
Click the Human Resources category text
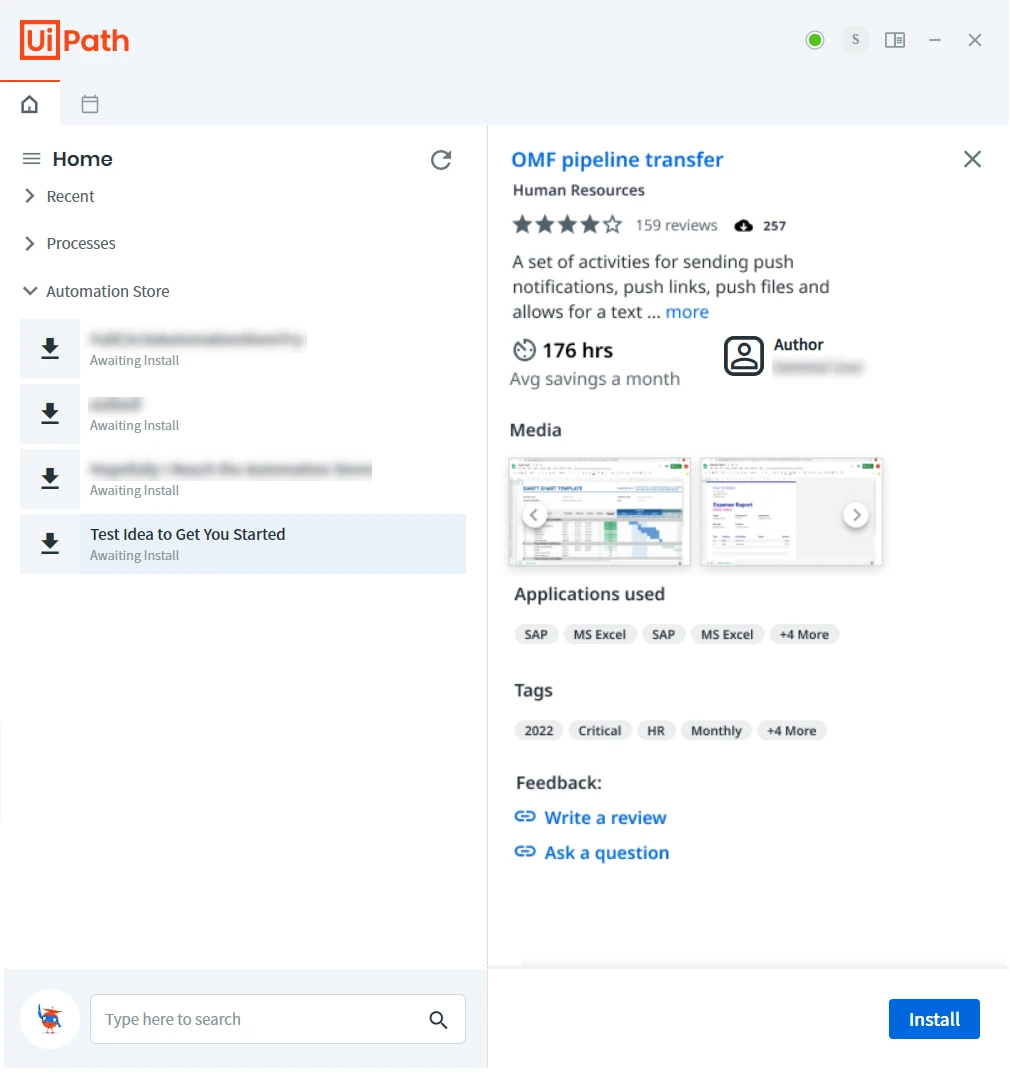578,190
